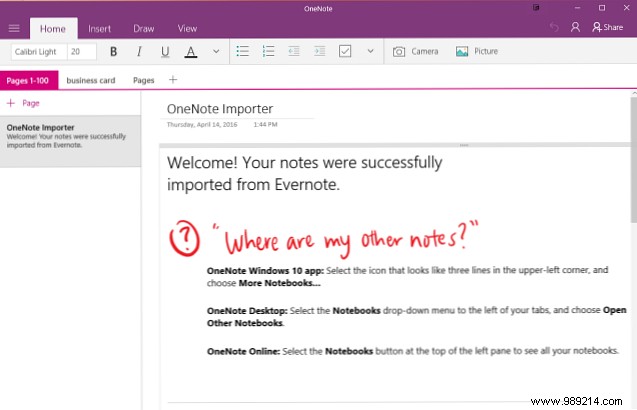Insert a Picture from the ribbon

[477, 52]
